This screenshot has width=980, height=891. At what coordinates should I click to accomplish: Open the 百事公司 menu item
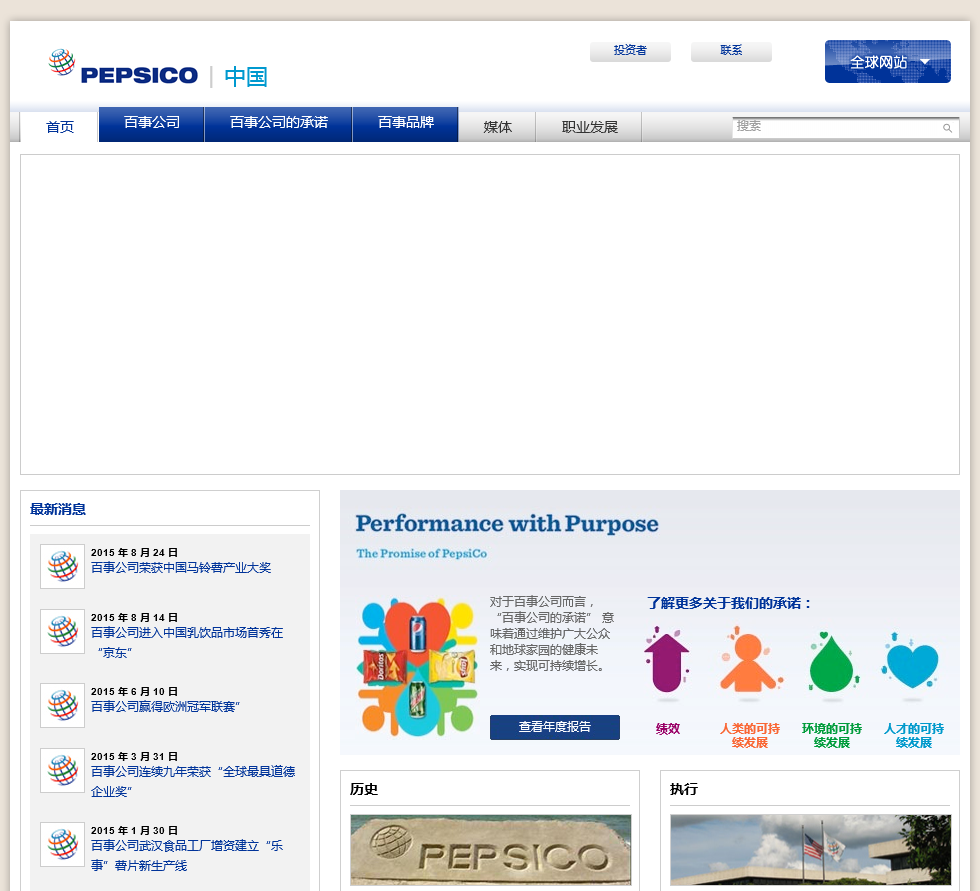(151, 124)
